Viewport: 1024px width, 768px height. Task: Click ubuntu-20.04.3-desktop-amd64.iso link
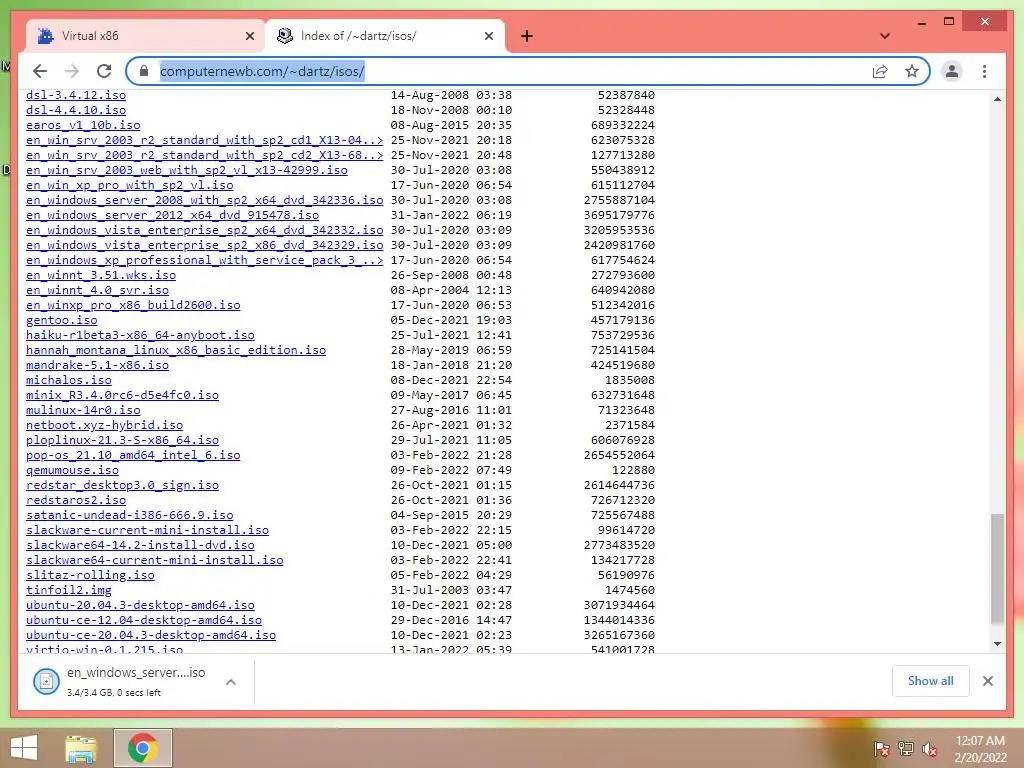[140, 606]
